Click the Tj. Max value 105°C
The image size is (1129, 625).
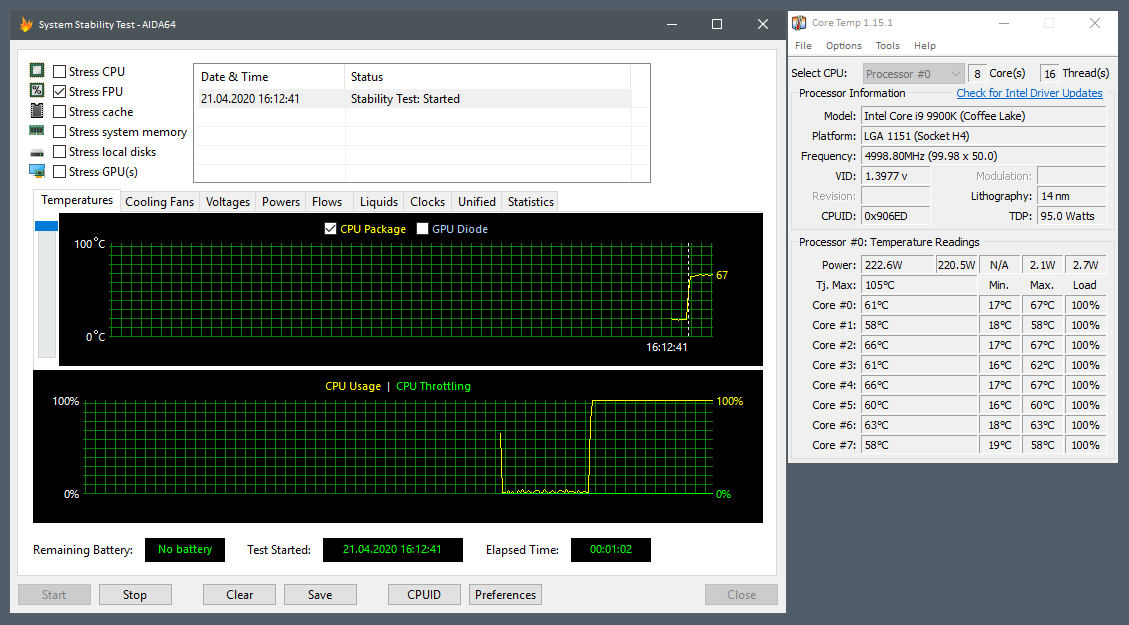[919, 285]
